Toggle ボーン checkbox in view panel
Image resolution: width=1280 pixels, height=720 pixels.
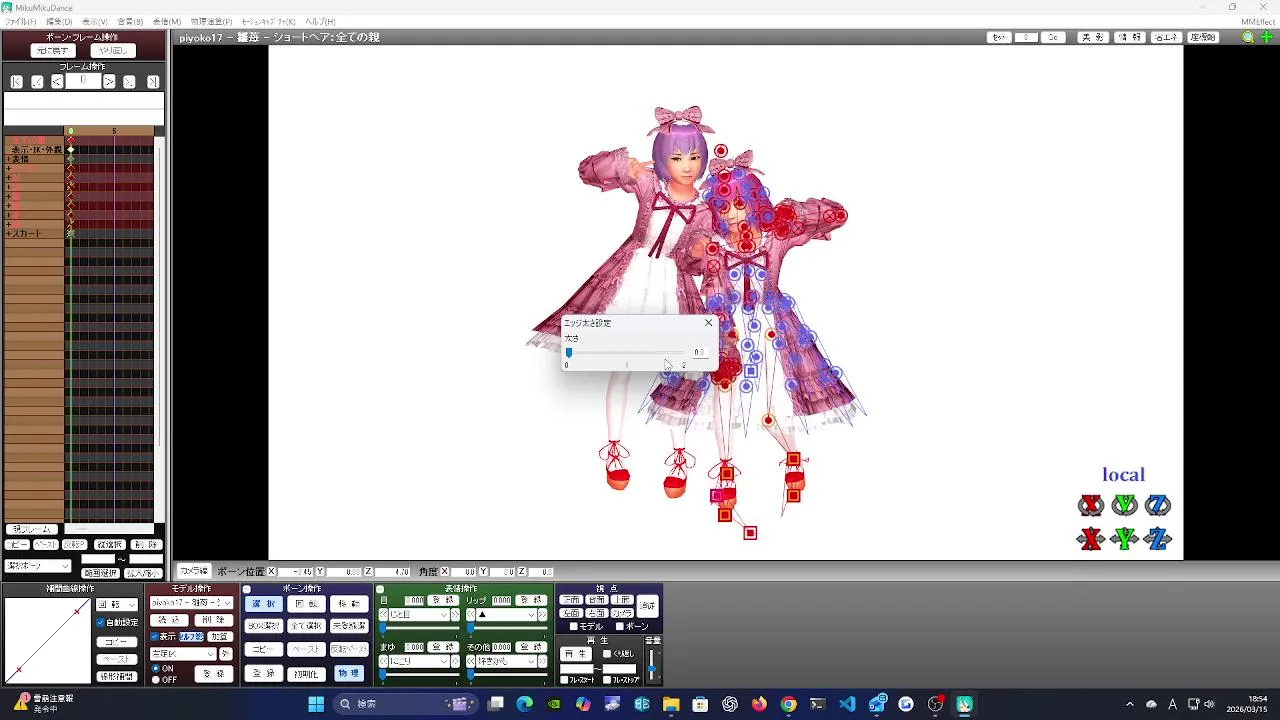point(619,626)
